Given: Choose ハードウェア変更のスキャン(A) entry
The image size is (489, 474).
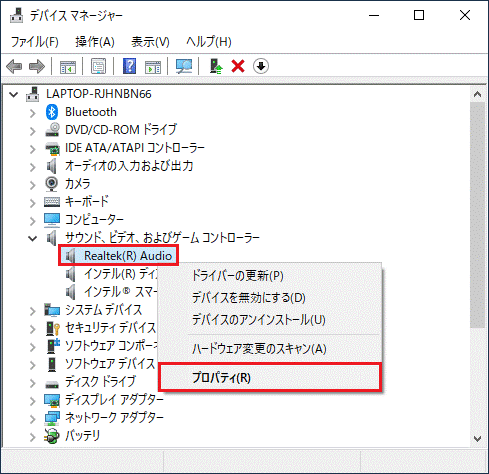Looking at the screenshot, I should pyautogui.click(x=270, y=349).
